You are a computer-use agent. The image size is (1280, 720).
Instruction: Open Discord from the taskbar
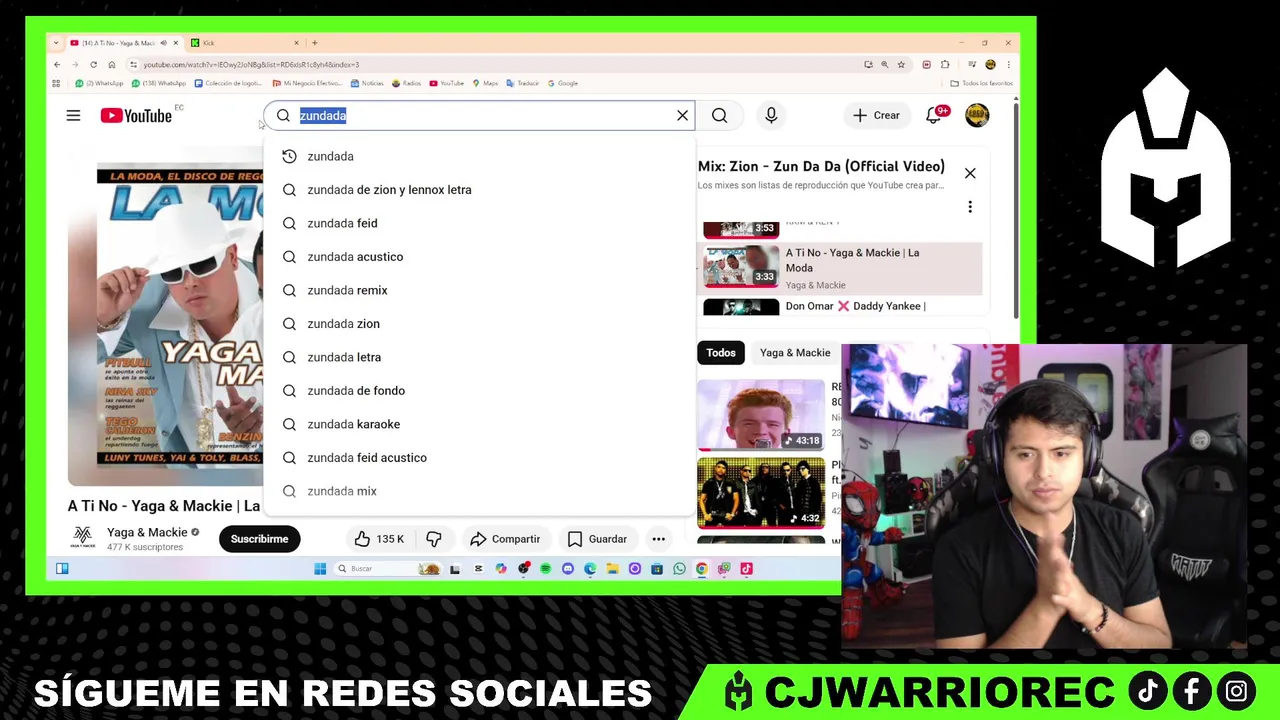(x=568, y=569)
